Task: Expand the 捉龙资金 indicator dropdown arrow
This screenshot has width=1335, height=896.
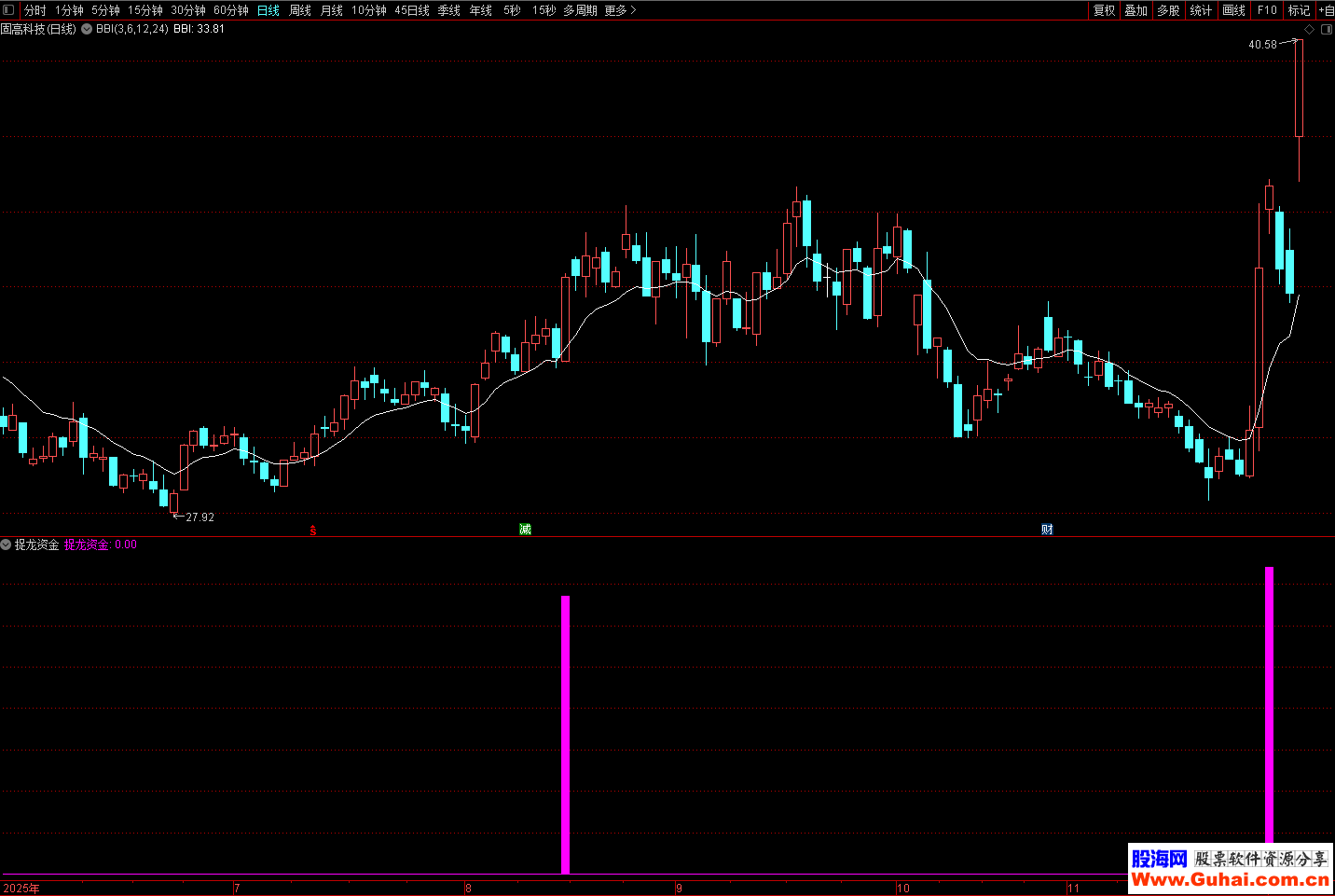Action: (x=7, y=544)
